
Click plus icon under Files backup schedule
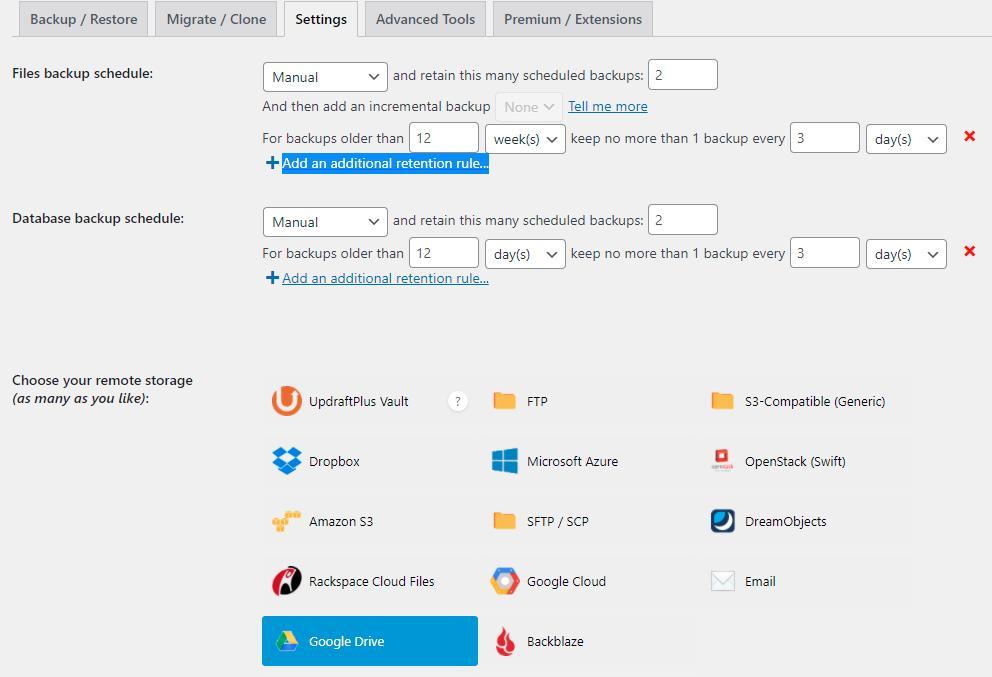(x=272, y=163)
